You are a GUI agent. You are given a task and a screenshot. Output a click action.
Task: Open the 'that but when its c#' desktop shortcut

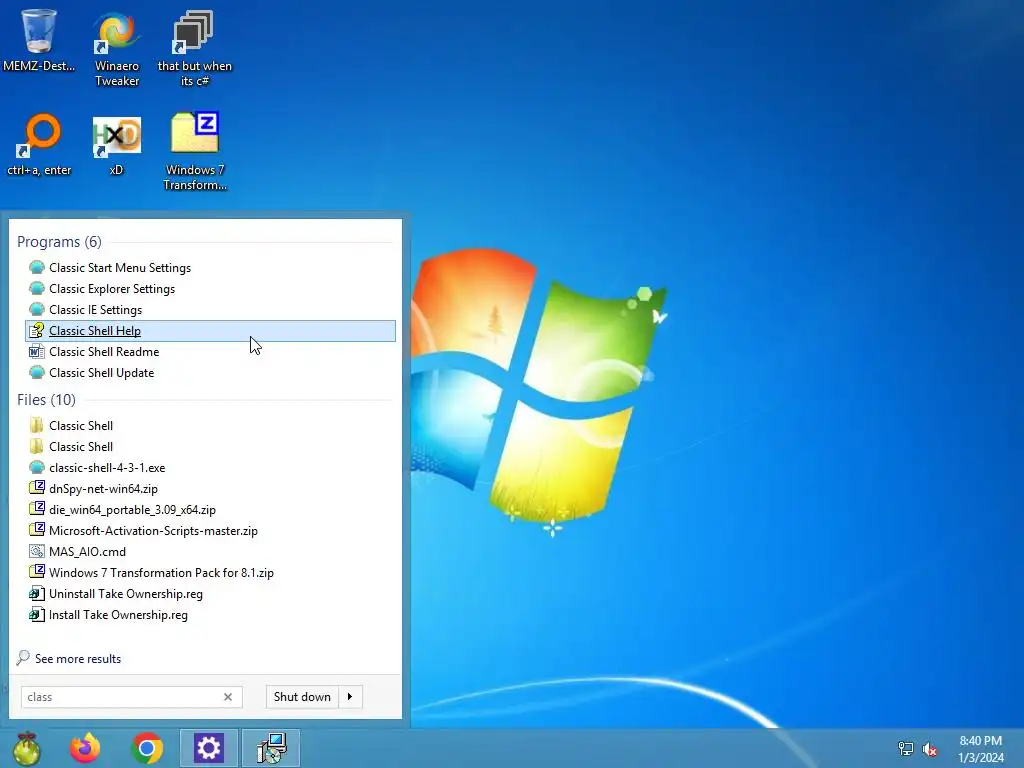(x=195, y=48)
